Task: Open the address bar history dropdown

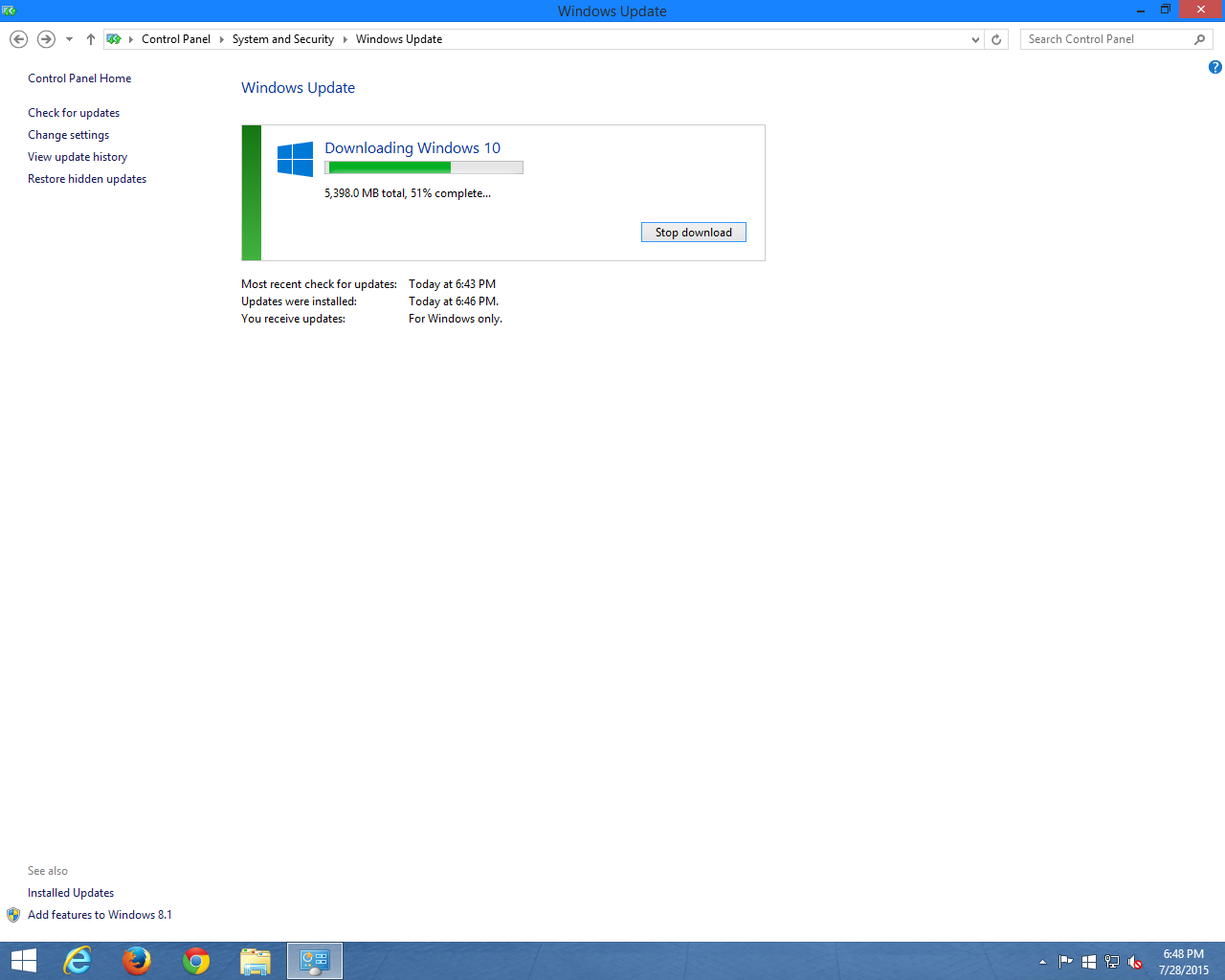Action: 975,39
